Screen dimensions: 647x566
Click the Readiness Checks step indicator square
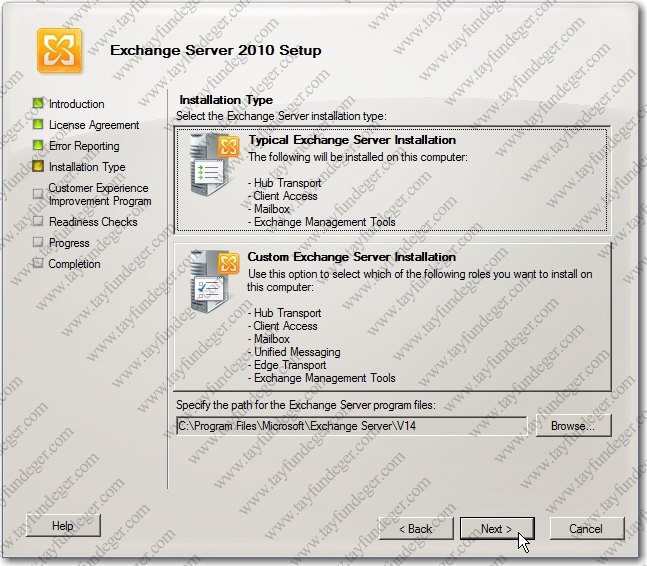pos(38,221)
